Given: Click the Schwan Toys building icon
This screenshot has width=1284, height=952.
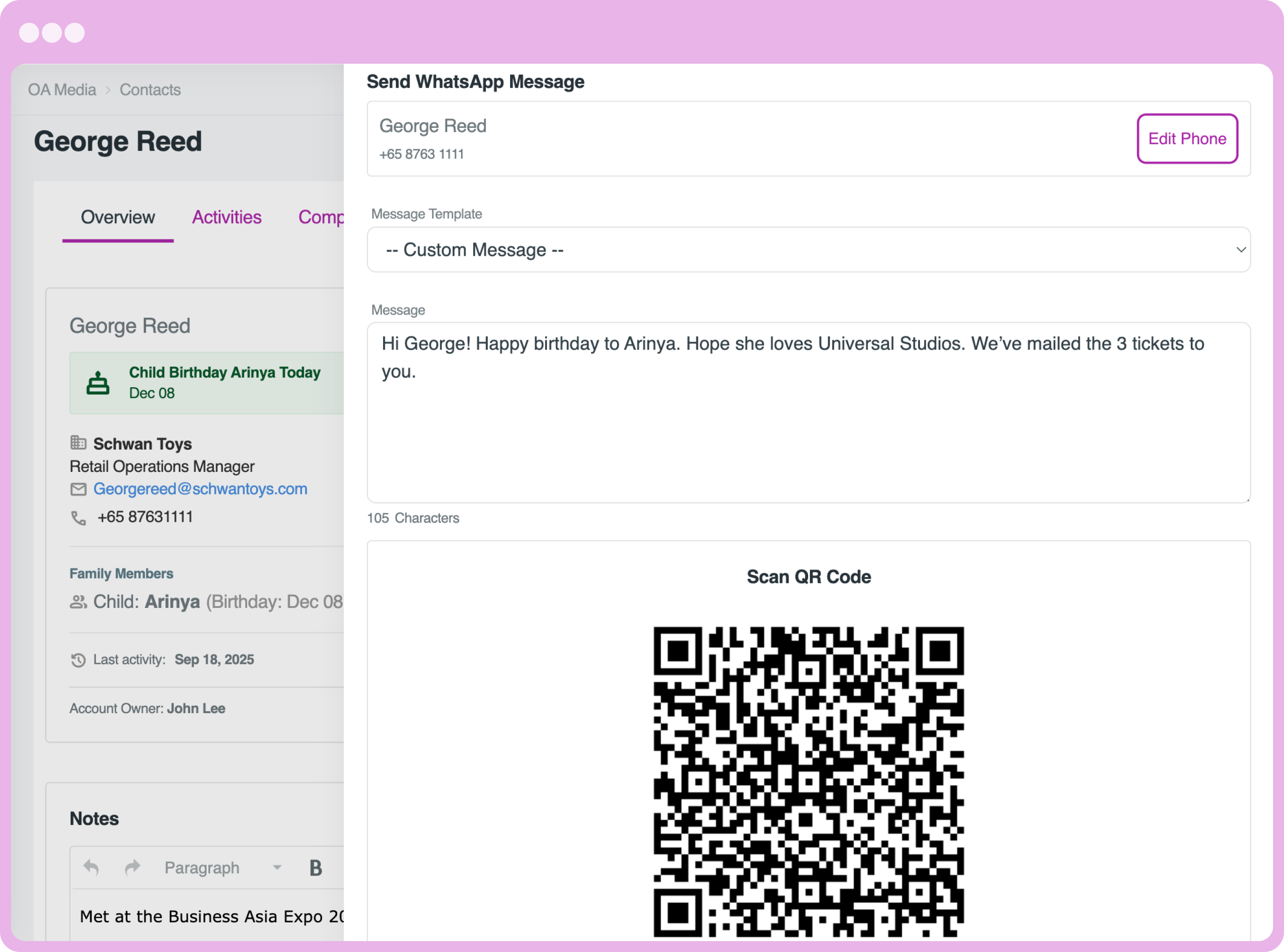Looking at the screenshot, I should click(78, 443).
